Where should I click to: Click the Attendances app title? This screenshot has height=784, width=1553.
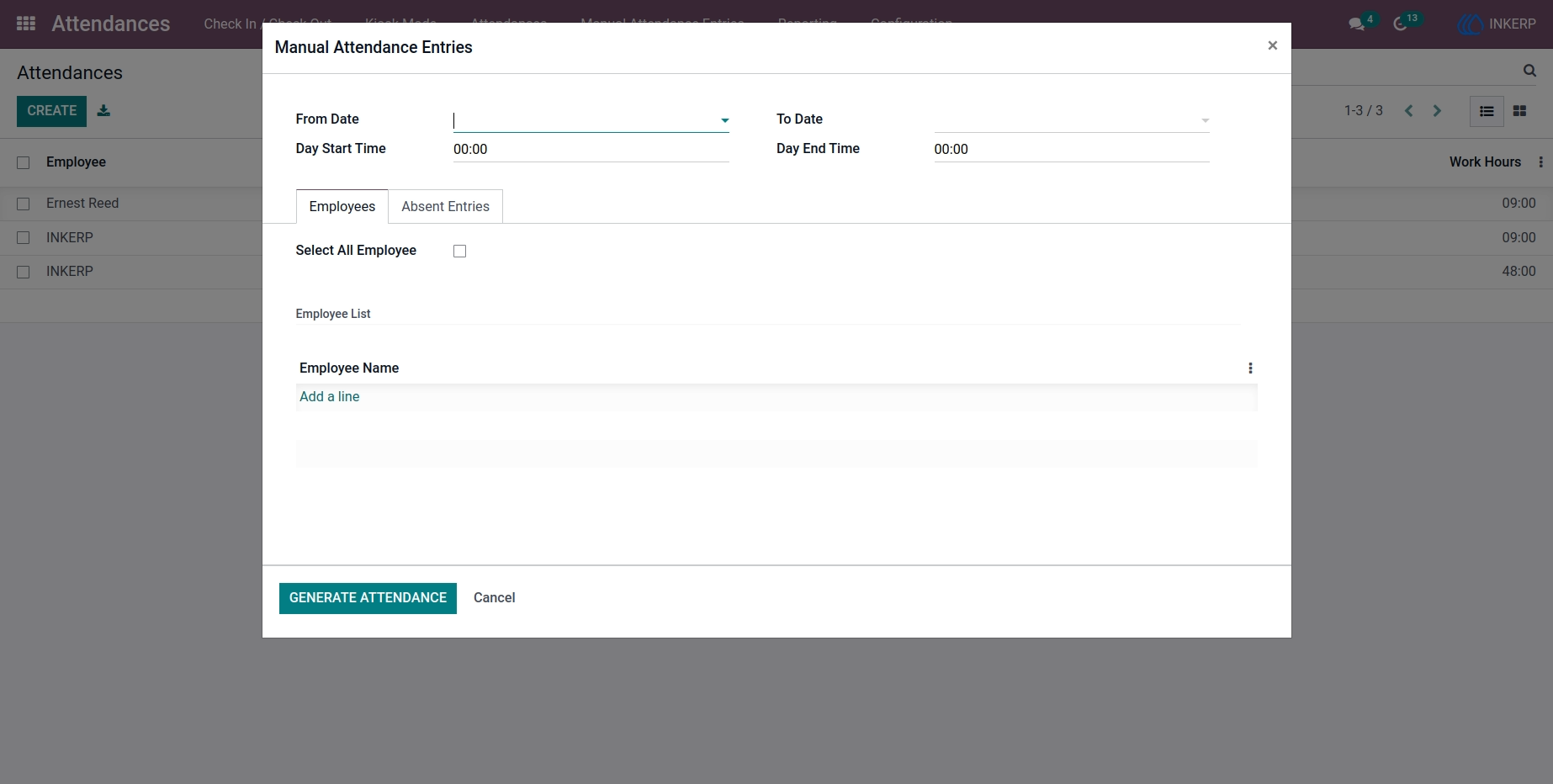pyautogui.click(x=110, y=24)
